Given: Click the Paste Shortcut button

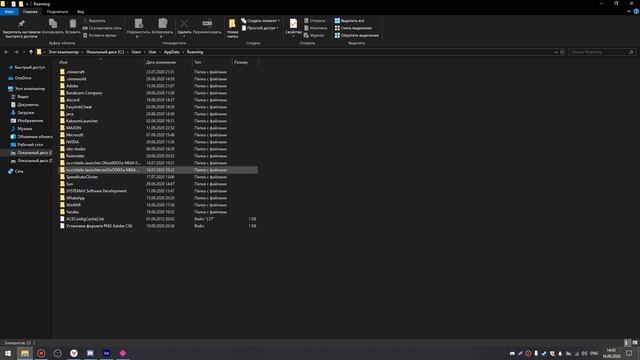Looking at the screenshot, I should (100, 36).
